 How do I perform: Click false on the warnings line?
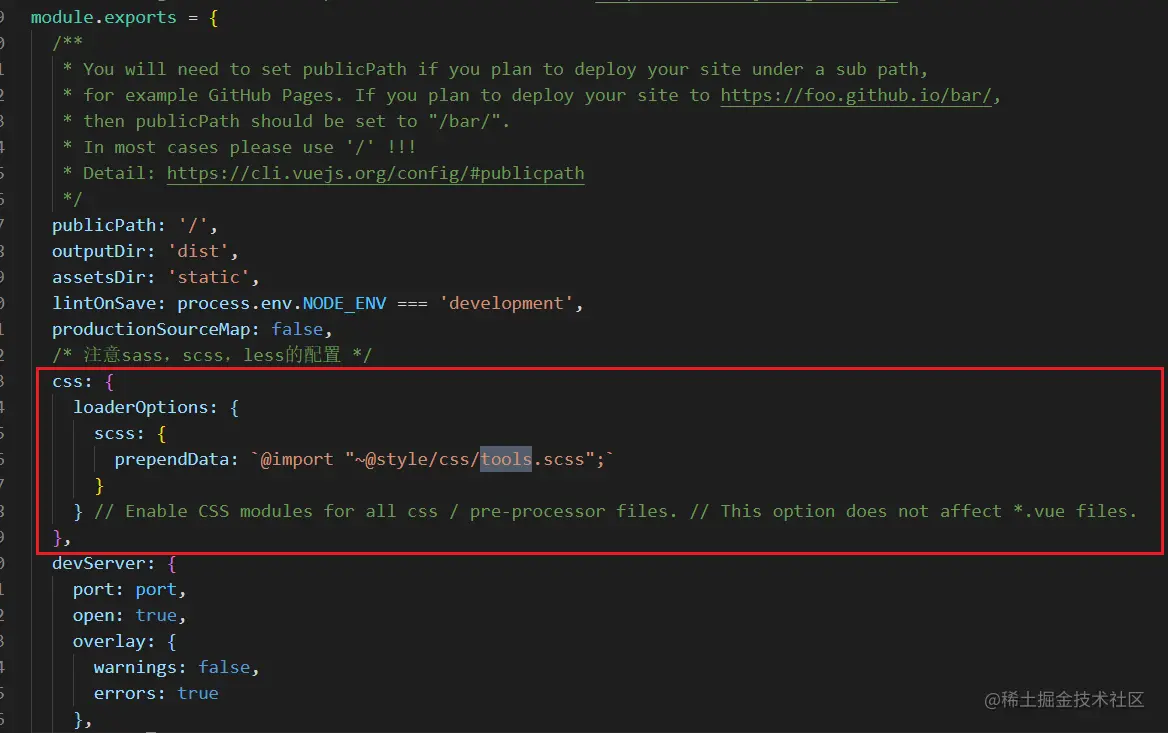(x=223, y=667)
